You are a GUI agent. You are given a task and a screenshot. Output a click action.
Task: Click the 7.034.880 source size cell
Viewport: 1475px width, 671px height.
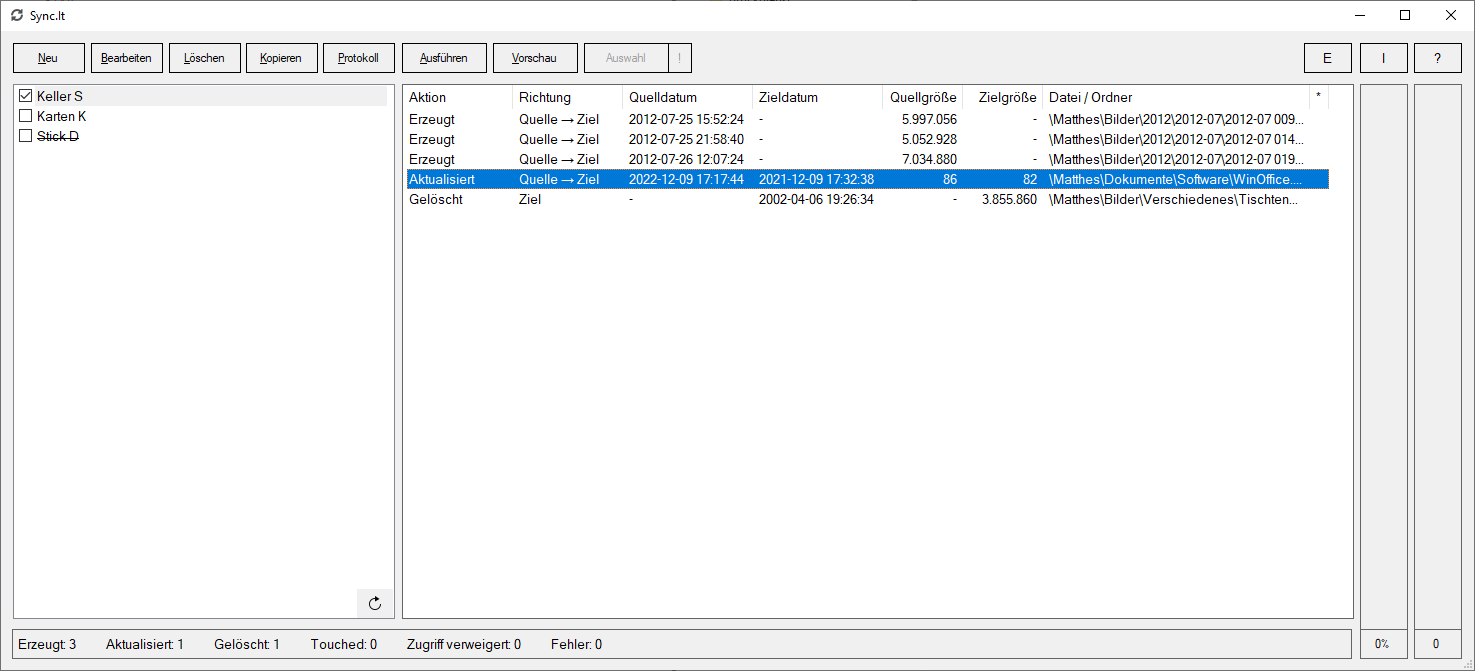click(x=929, y=159)
